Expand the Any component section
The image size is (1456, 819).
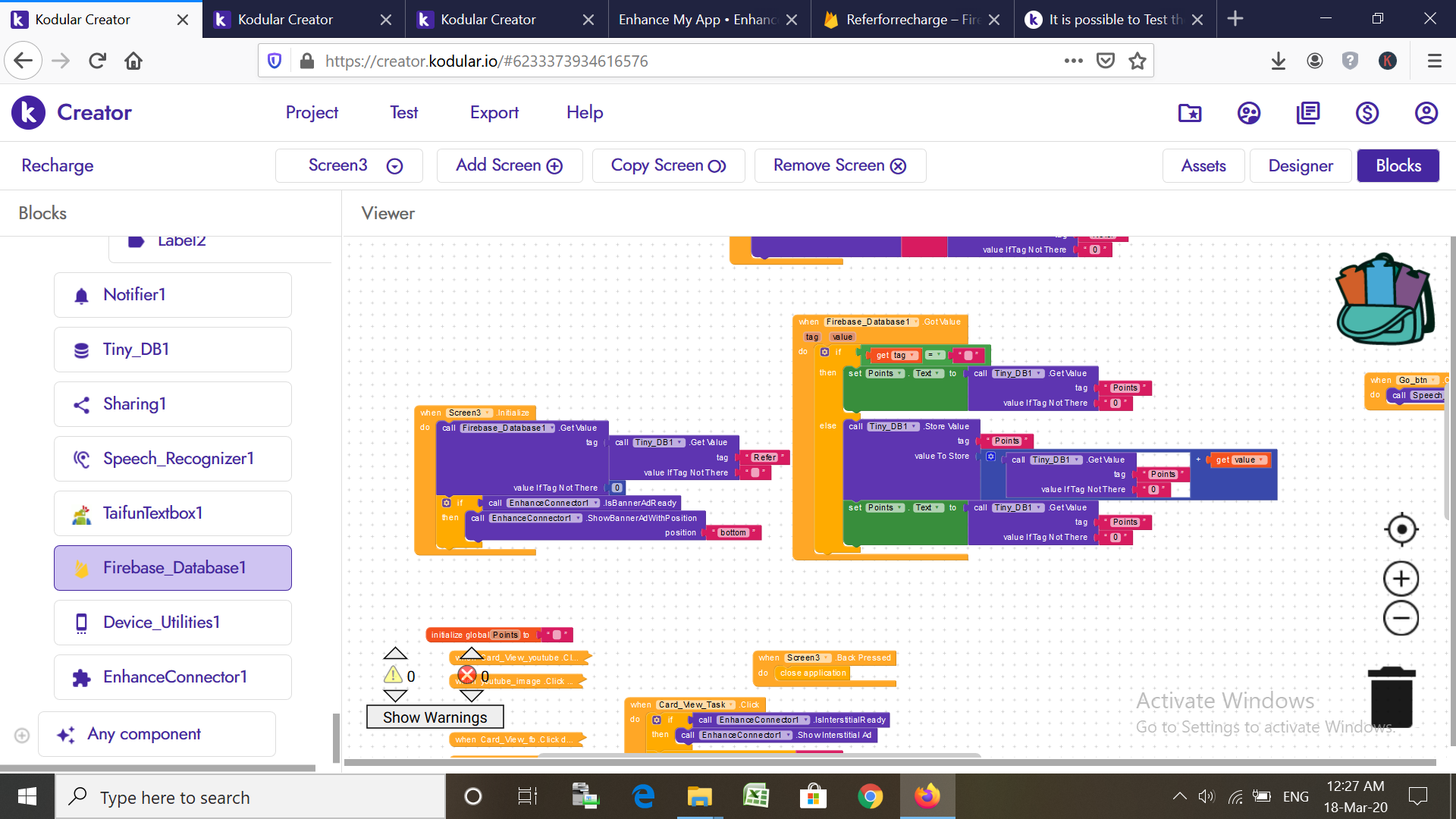pos(22,735)
